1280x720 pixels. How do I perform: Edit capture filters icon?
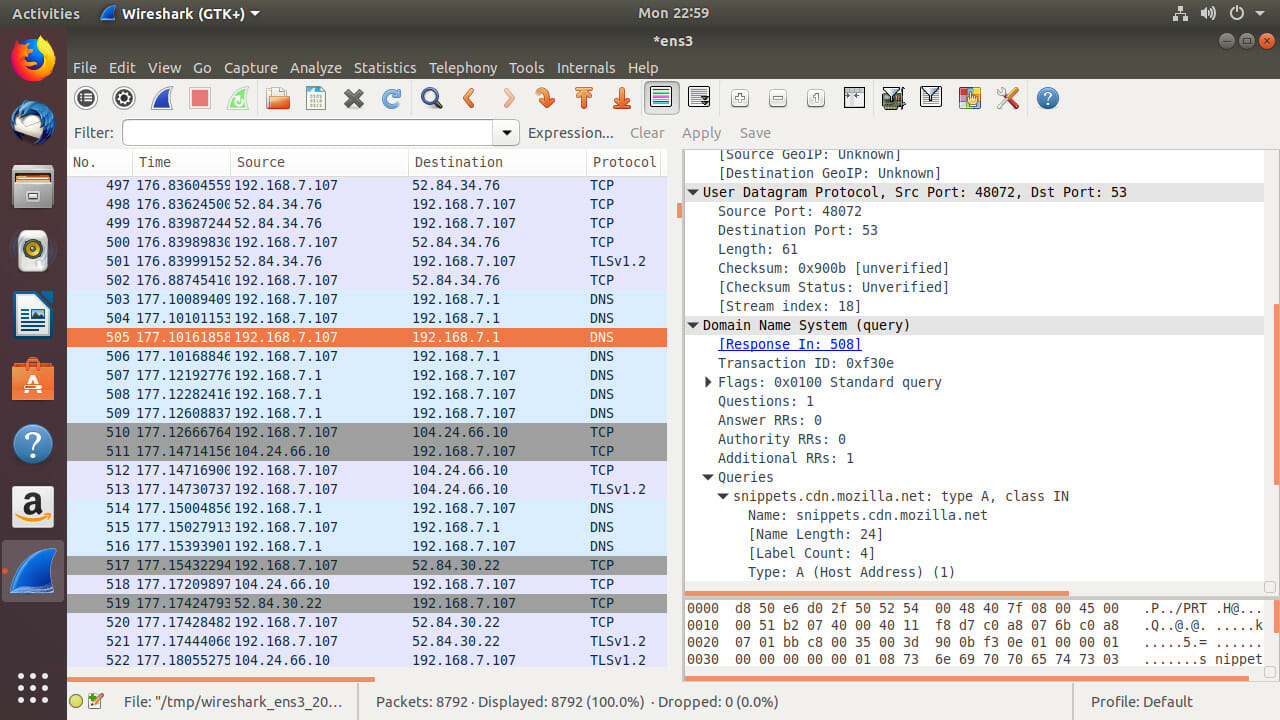[x=893, y=98]
